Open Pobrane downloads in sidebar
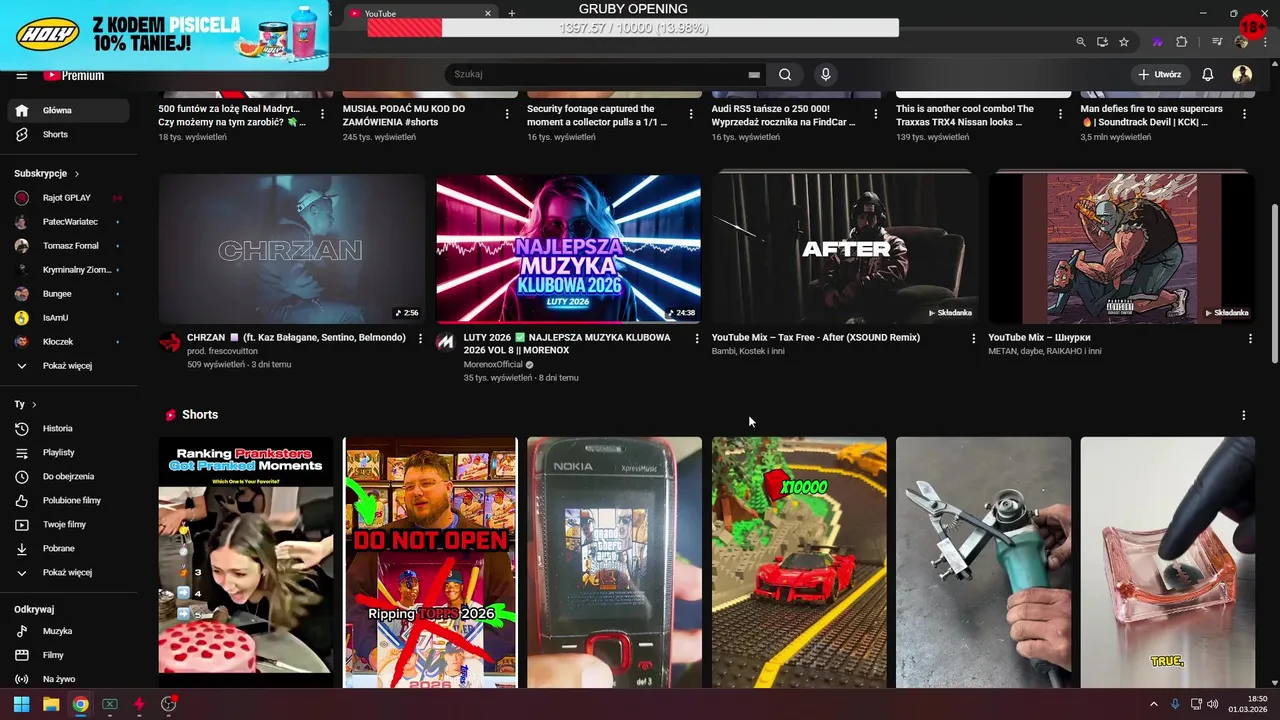Screen dimensions: 1280x720 [x=68, y=548]
